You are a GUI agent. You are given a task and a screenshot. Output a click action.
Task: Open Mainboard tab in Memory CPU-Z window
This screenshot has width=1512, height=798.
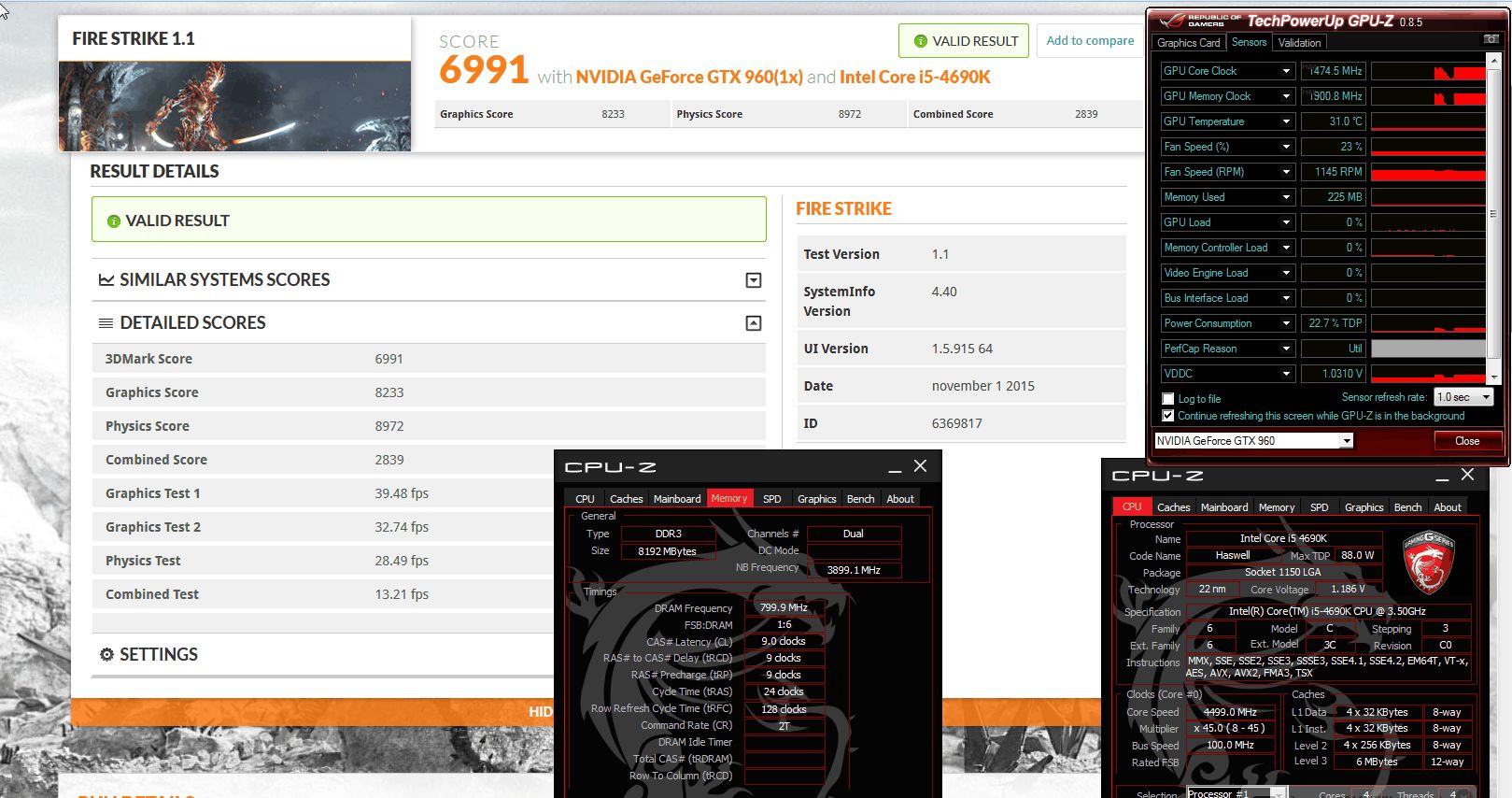677,499
